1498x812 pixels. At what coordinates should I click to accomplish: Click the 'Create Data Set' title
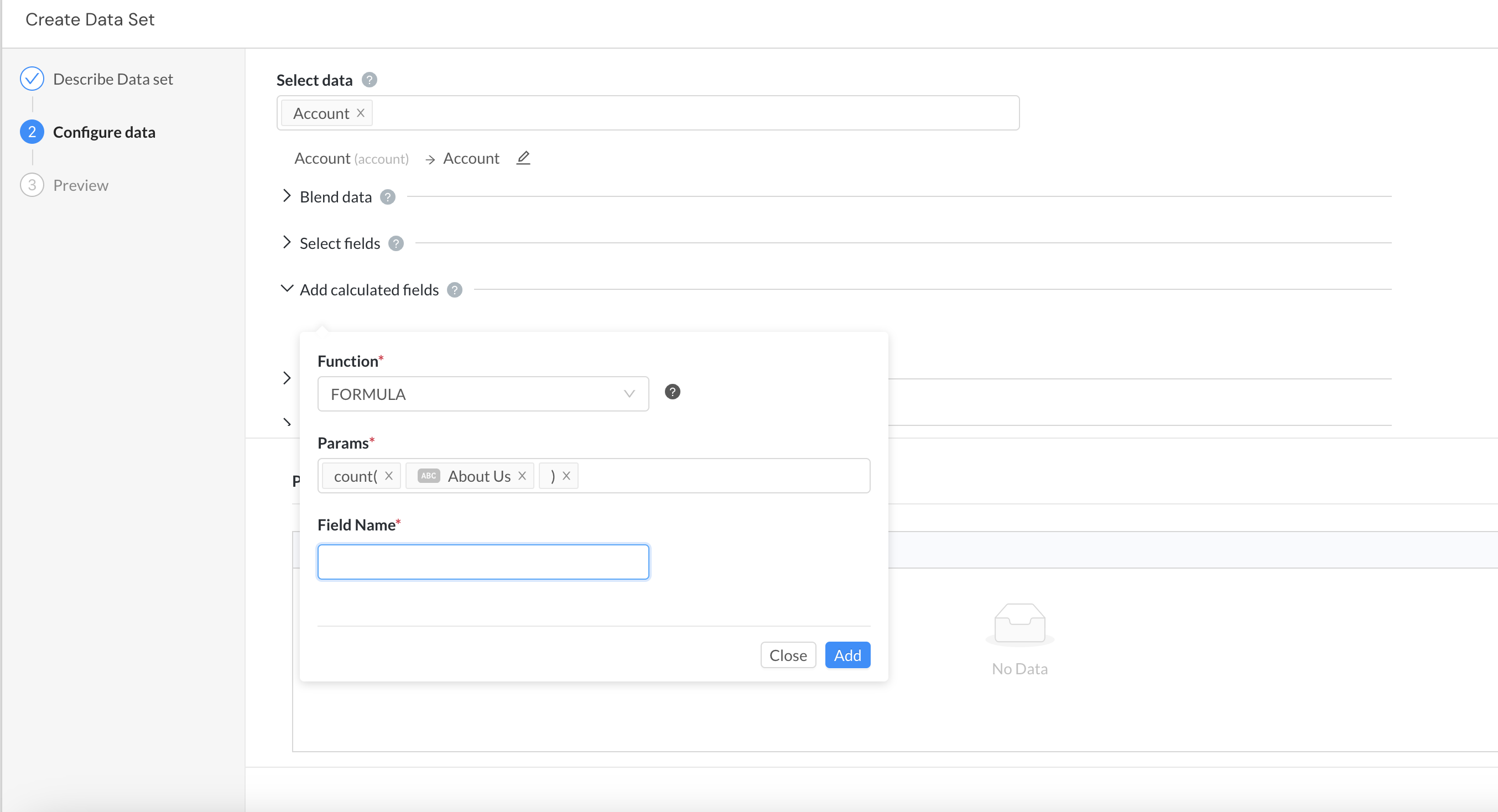pos(90,19)
